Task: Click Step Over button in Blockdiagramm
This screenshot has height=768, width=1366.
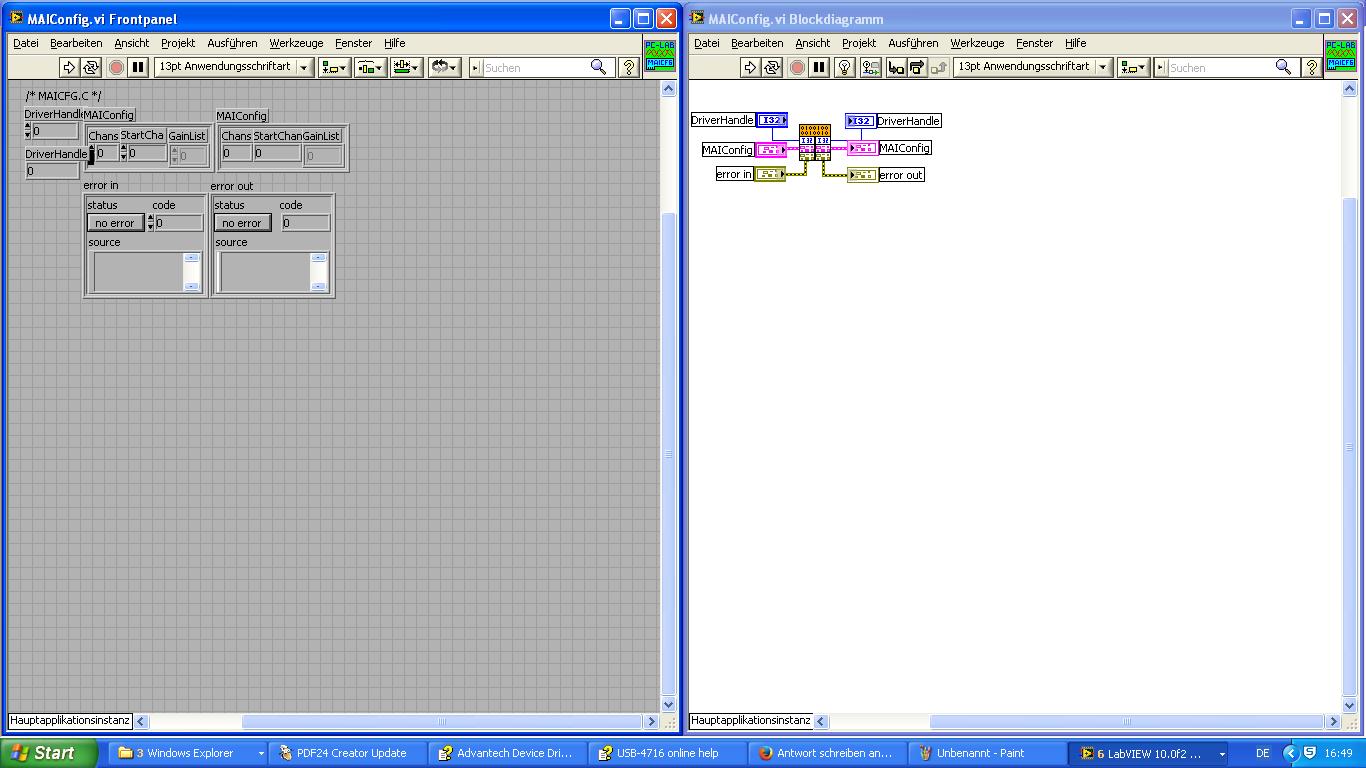Action: tap(917, 67)
